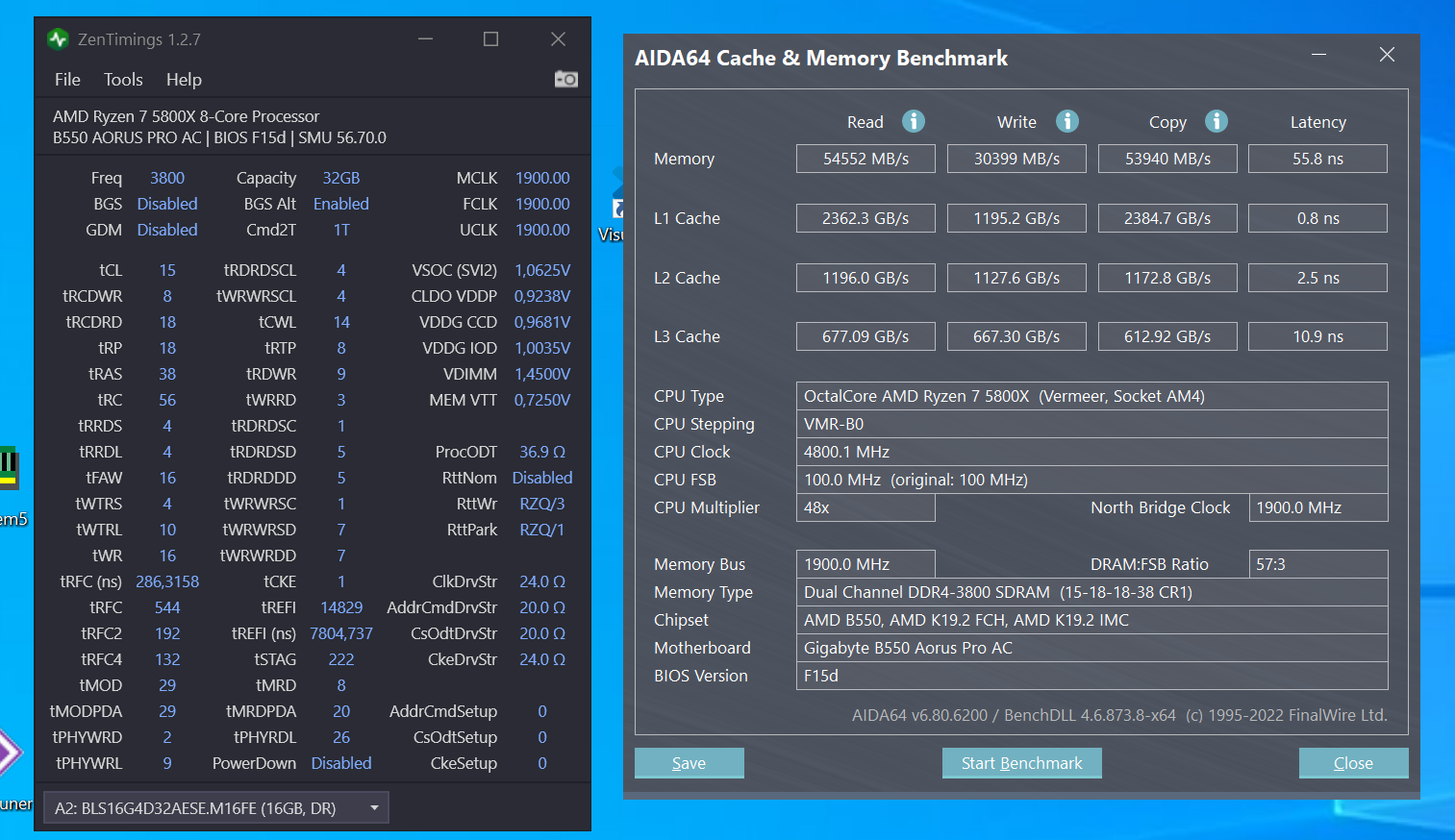Click the CPU FSB field 100.0 MHz
1455x840 pixels.
[x=1092, y=480]
